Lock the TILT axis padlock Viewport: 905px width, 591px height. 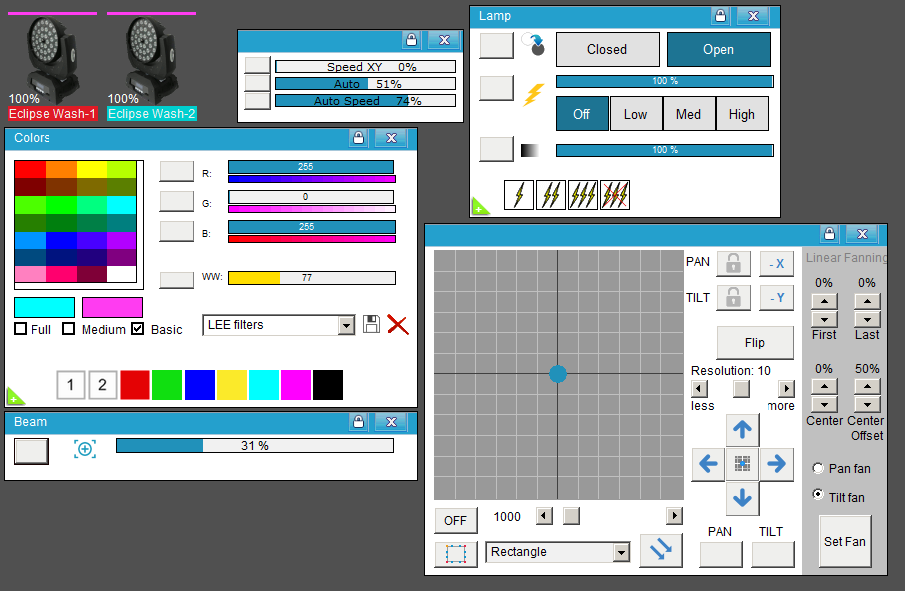click(x=734, y=298)
